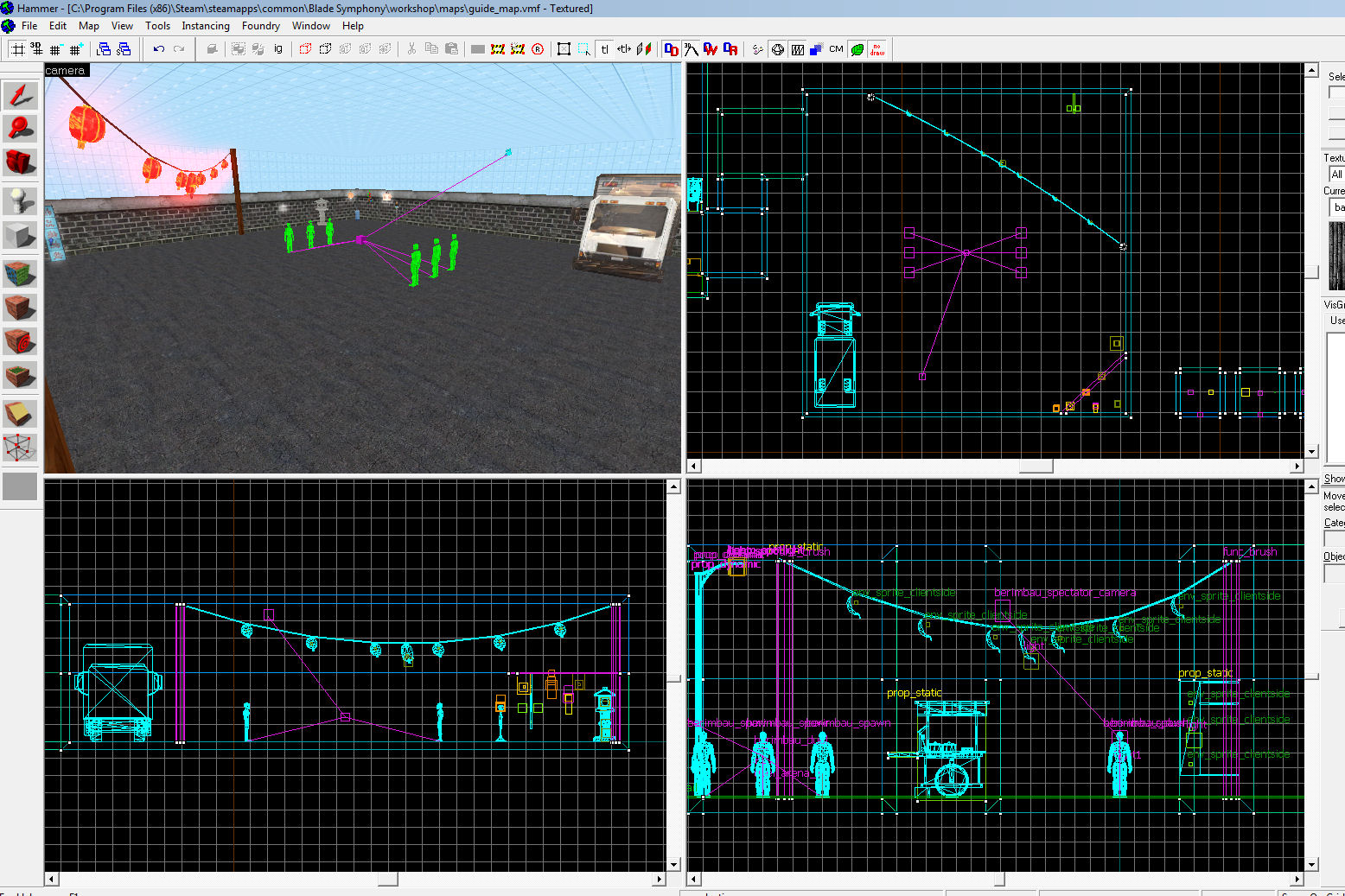This screenshot has width=1345, height=896.
Task: Choose the Camera tool
Action: pos(20,162)
